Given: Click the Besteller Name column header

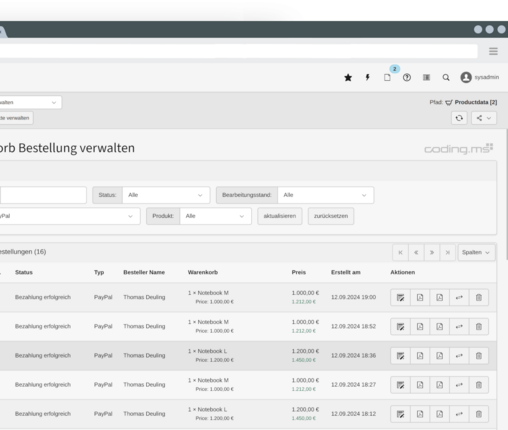Looking at the screenshot, I should [144, 272].
